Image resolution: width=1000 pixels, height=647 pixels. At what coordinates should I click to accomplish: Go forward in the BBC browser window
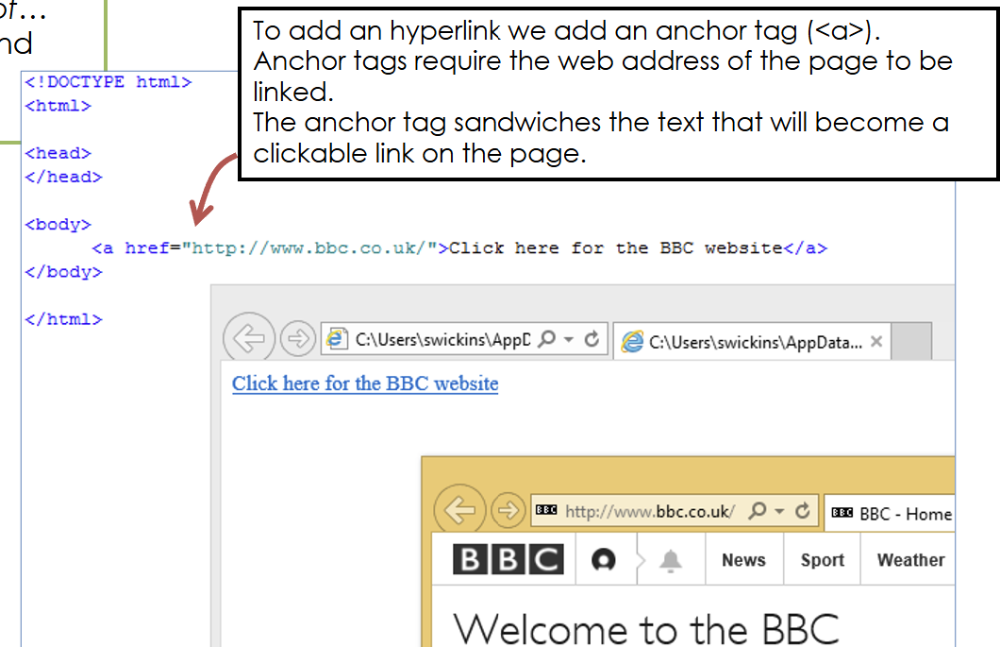[508, 511]
